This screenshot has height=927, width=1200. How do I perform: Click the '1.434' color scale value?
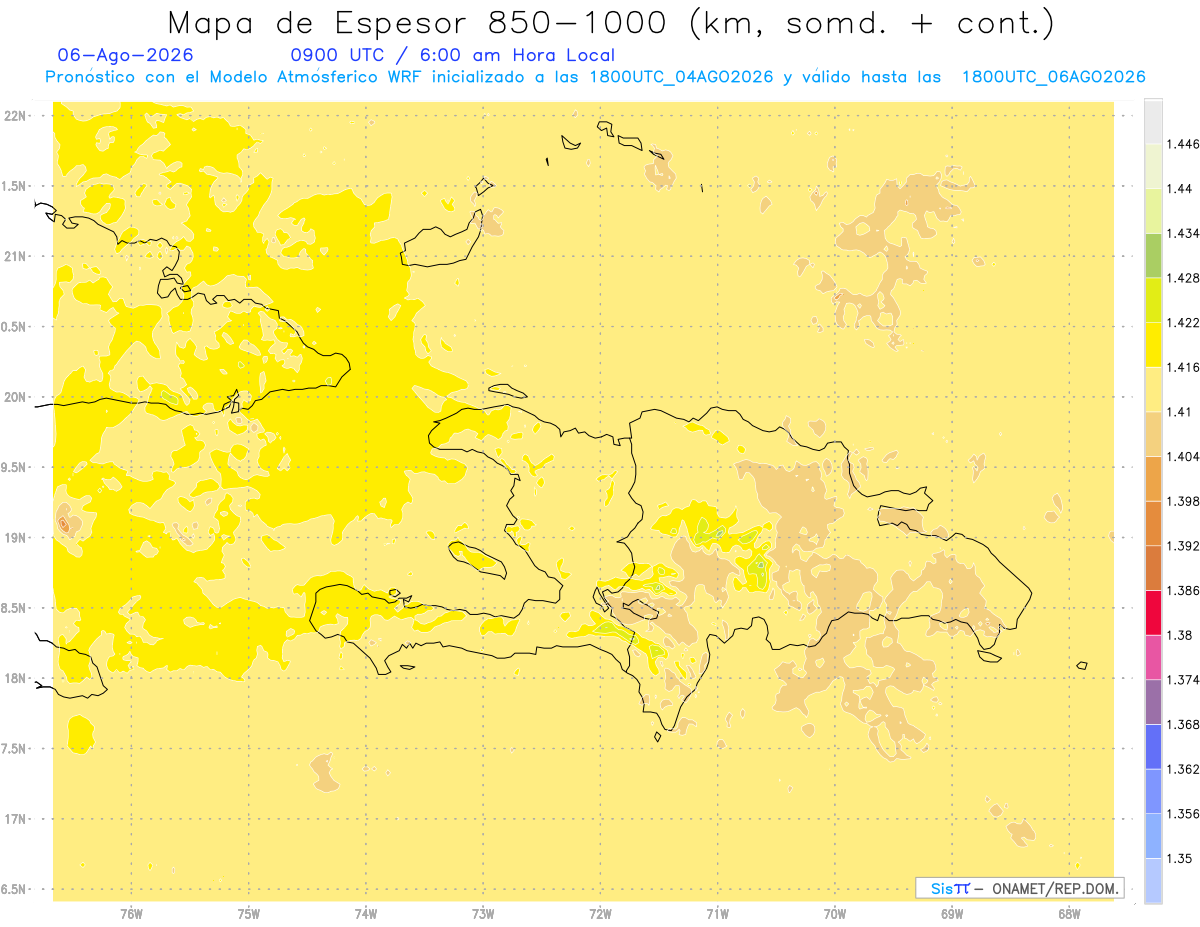1183,234
